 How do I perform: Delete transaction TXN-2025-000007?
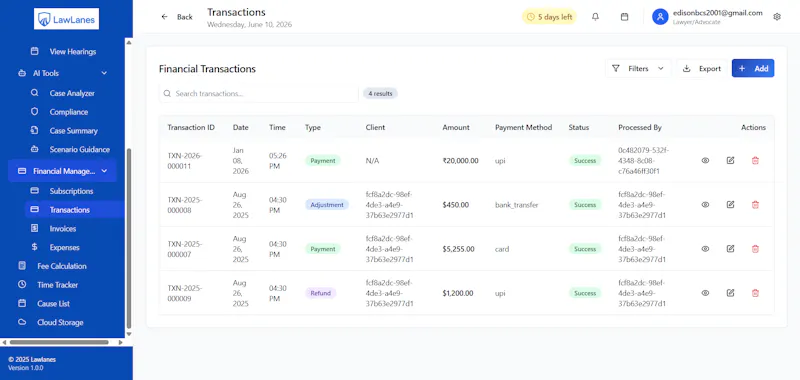(755, 249)
